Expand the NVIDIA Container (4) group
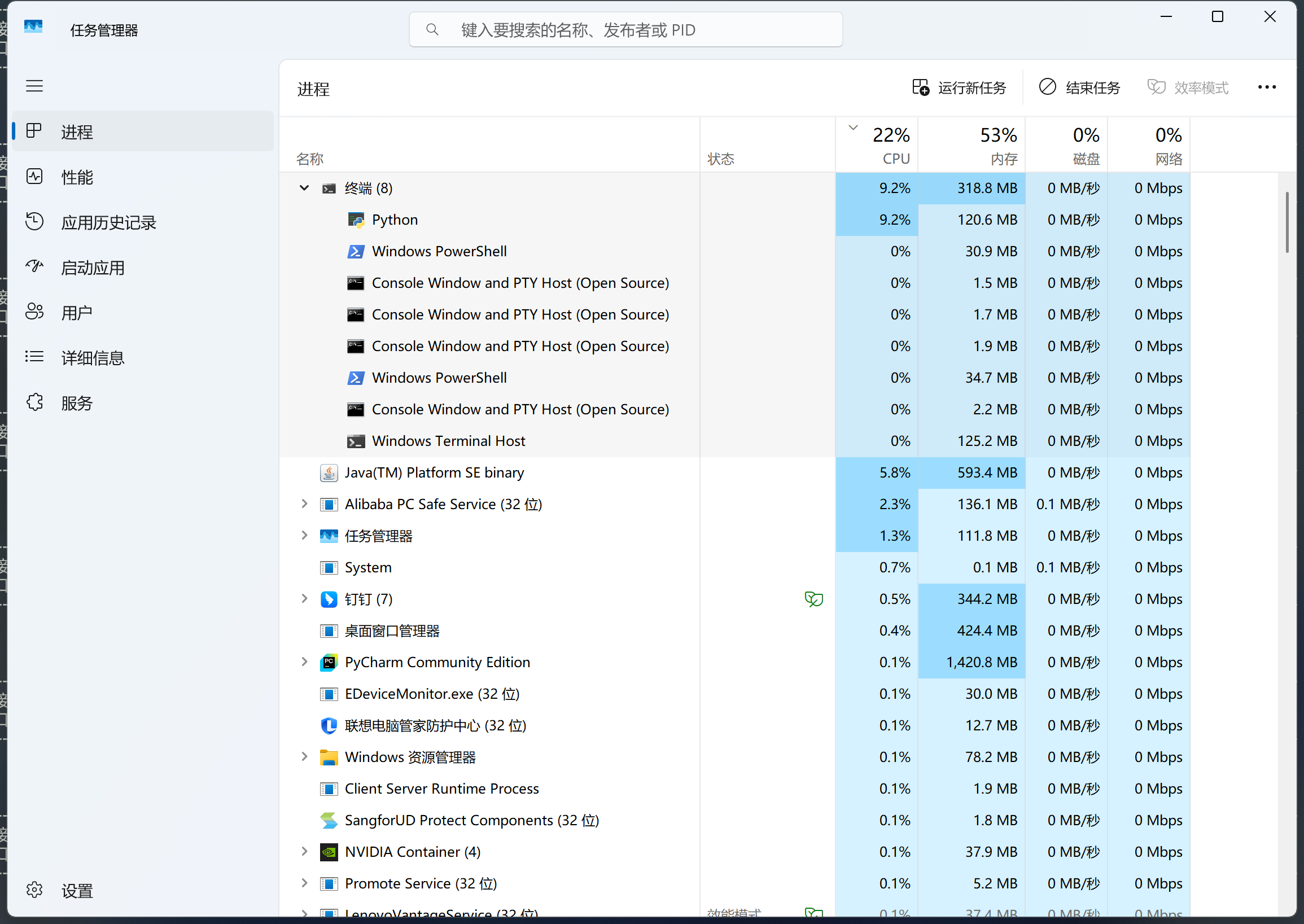This screenshot has width=1304, height=924. [x=304, y=851]
